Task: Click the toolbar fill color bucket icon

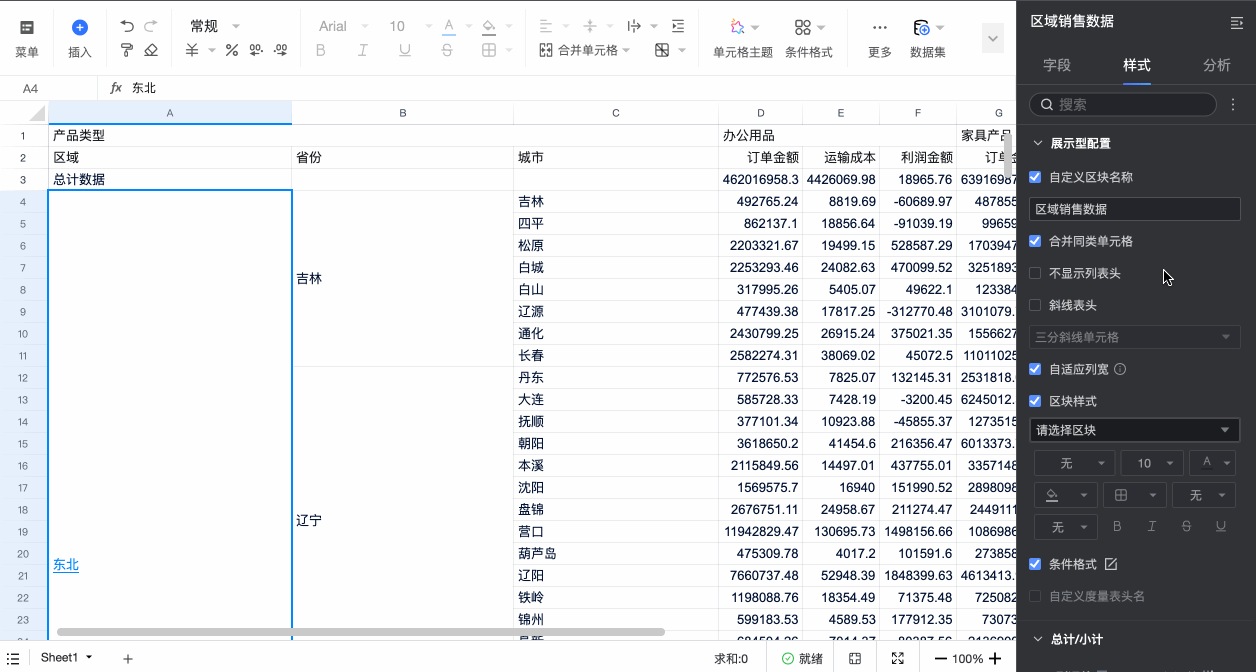Action: [x=488, y=27]
